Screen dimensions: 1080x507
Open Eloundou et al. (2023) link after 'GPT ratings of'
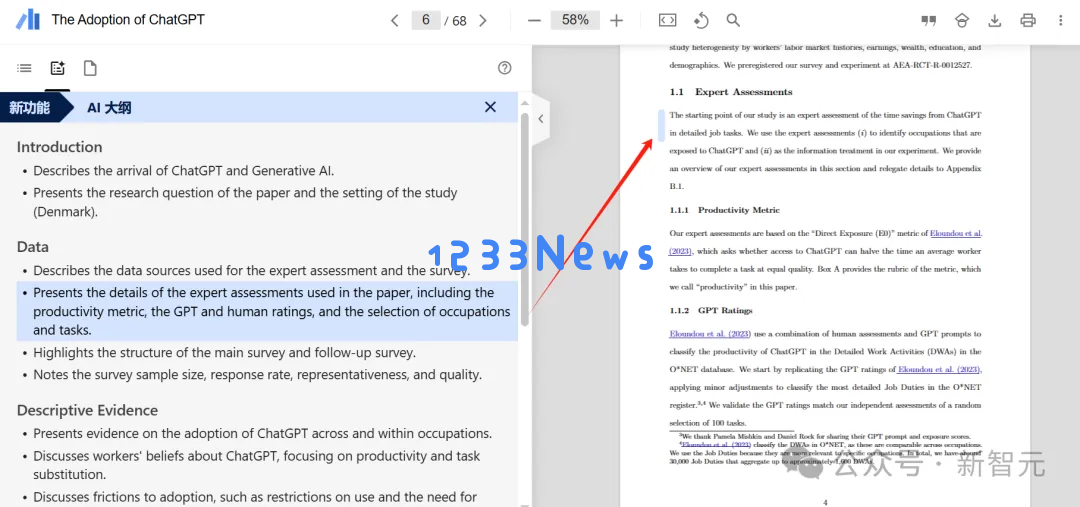939,369
